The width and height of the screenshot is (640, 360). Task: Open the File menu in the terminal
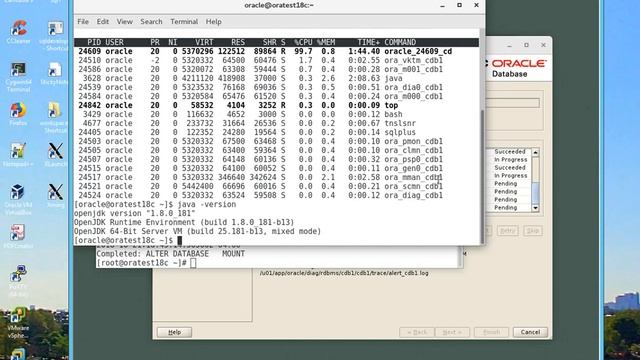(83, 22)
